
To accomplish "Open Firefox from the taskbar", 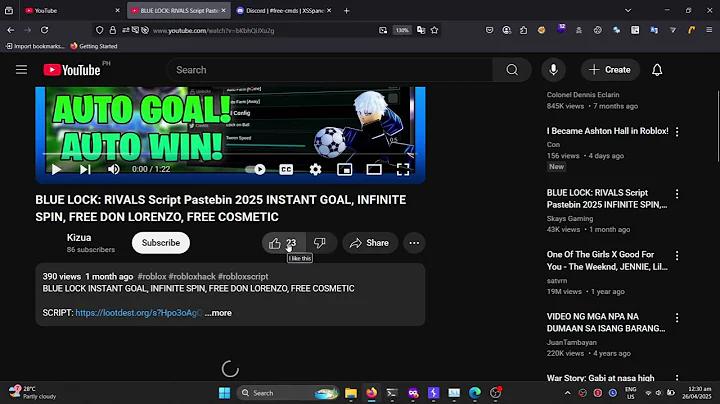I will point(371,393).
